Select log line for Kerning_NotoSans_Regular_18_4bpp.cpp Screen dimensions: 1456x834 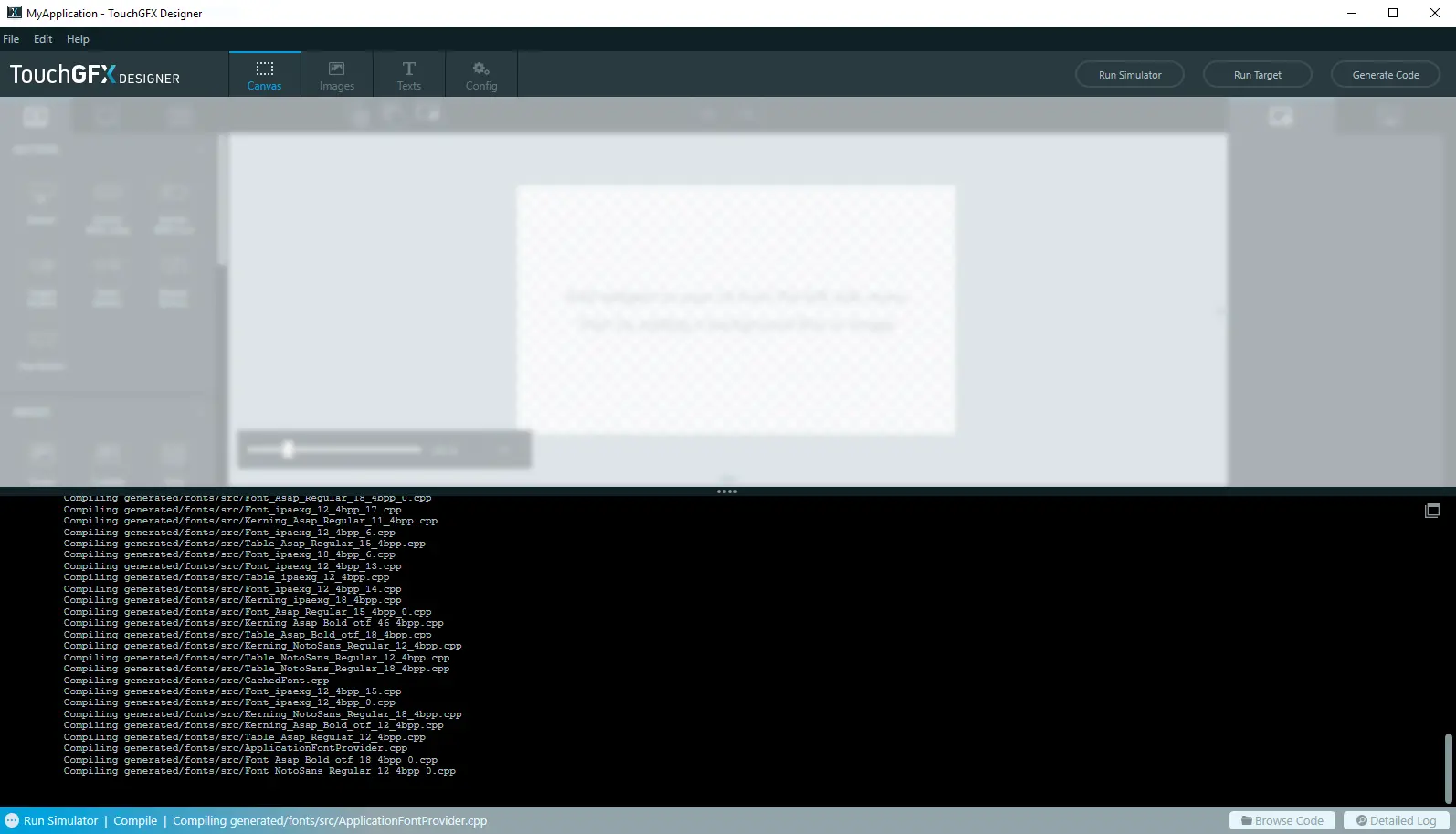262,714
